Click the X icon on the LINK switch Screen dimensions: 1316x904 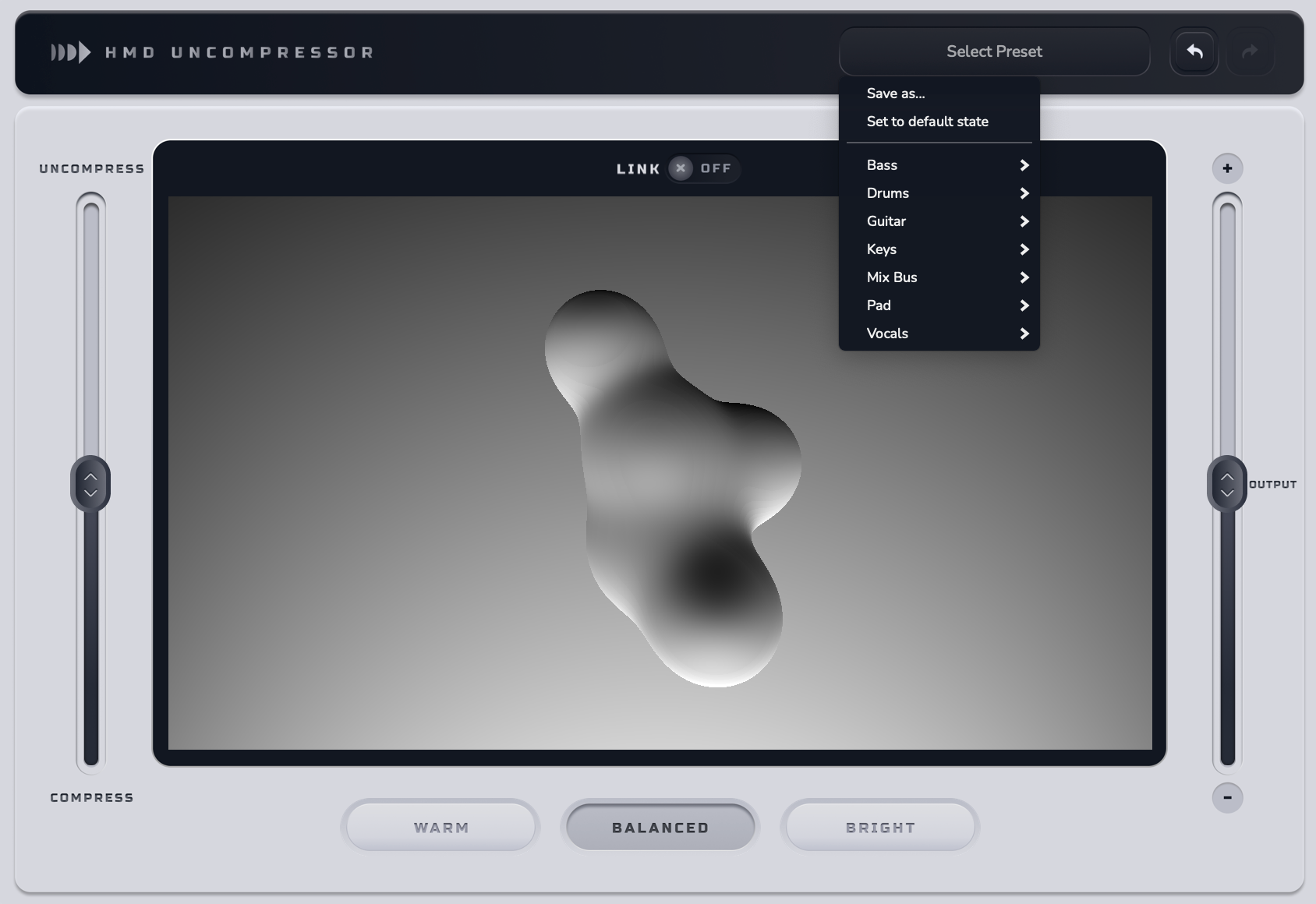679,168
